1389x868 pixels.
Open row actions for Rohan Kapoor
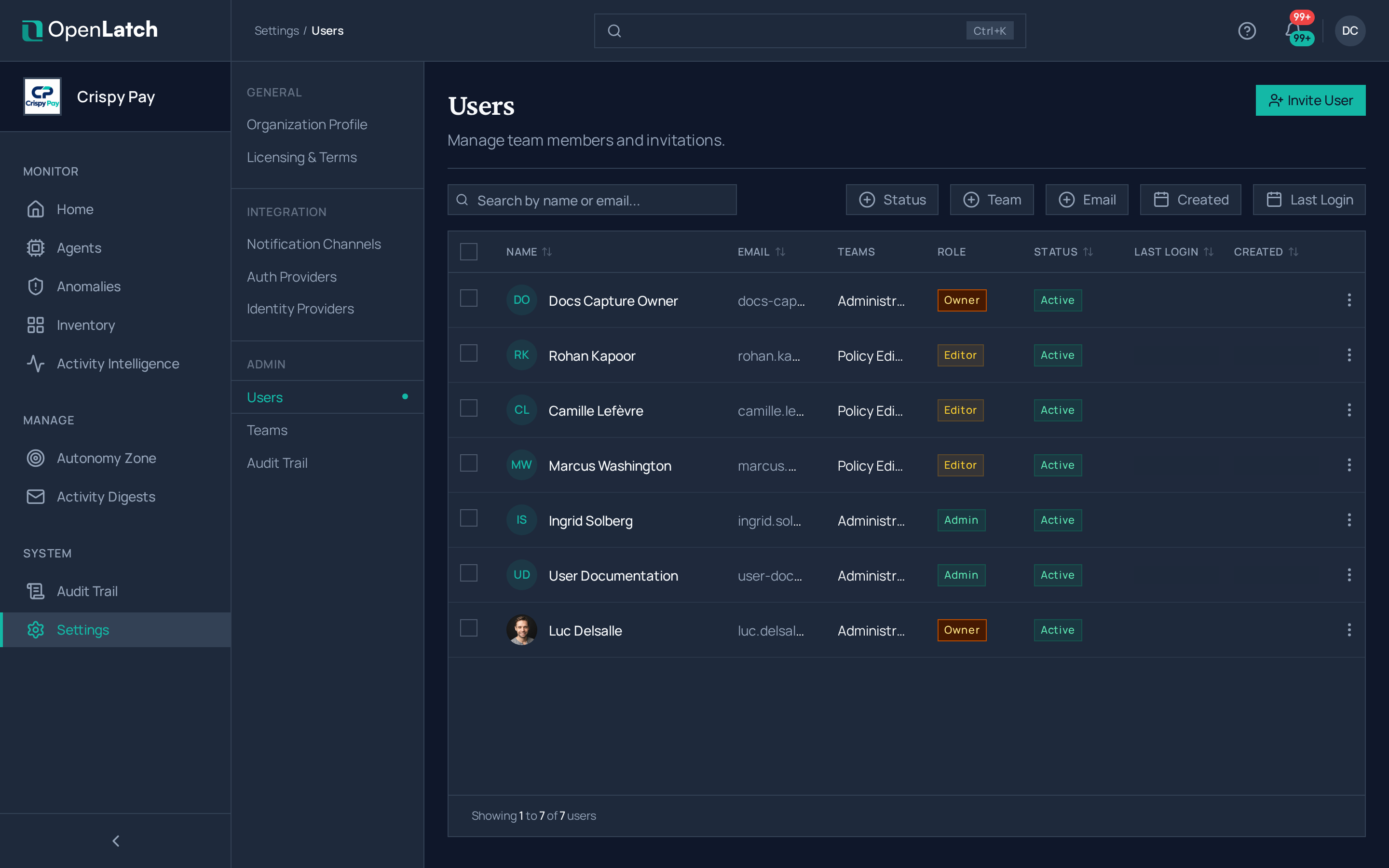(1349, 355)
